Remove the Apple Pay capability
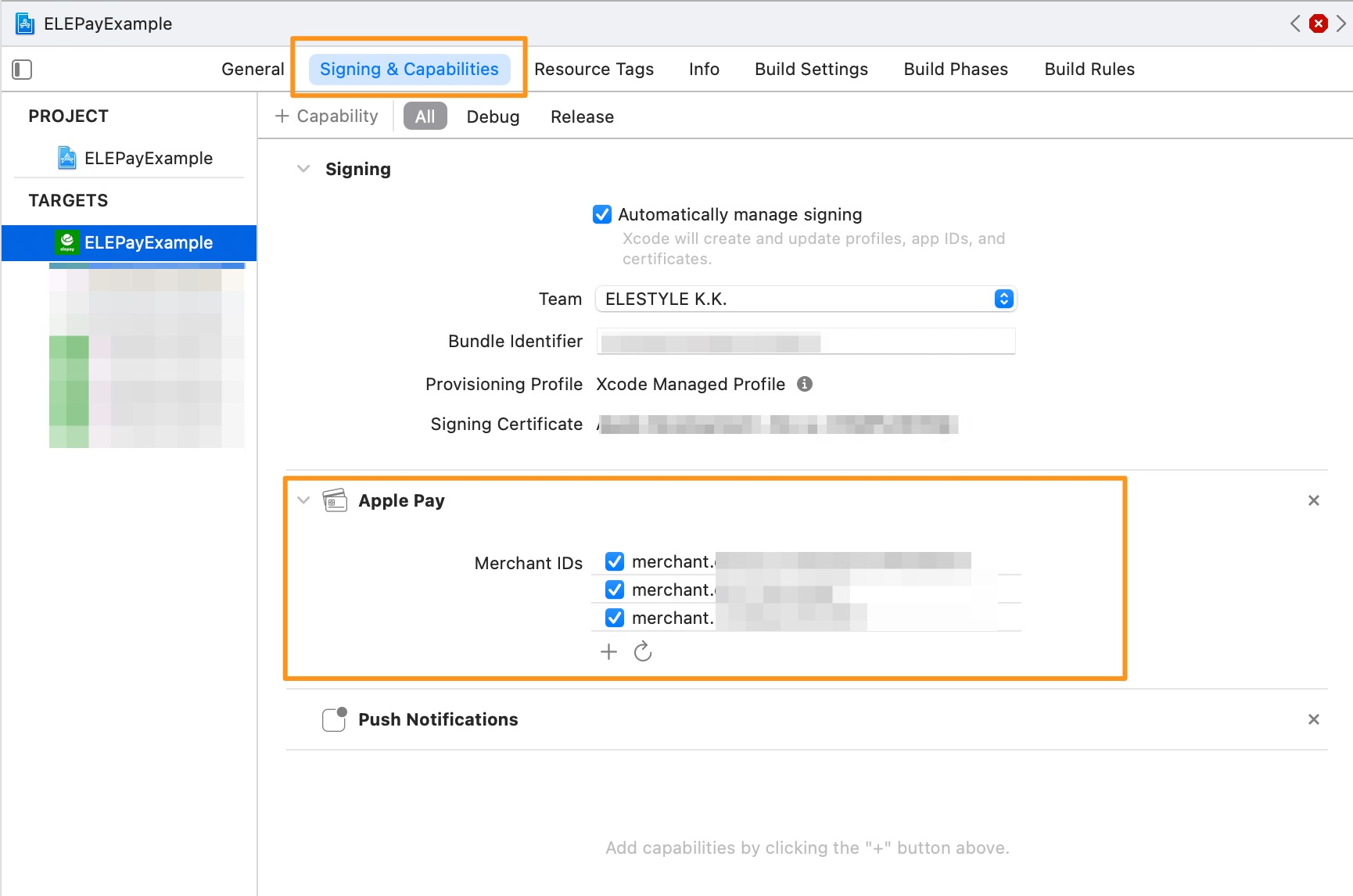This screenshot has width=1353, height=896. (x=1313, y=500)
